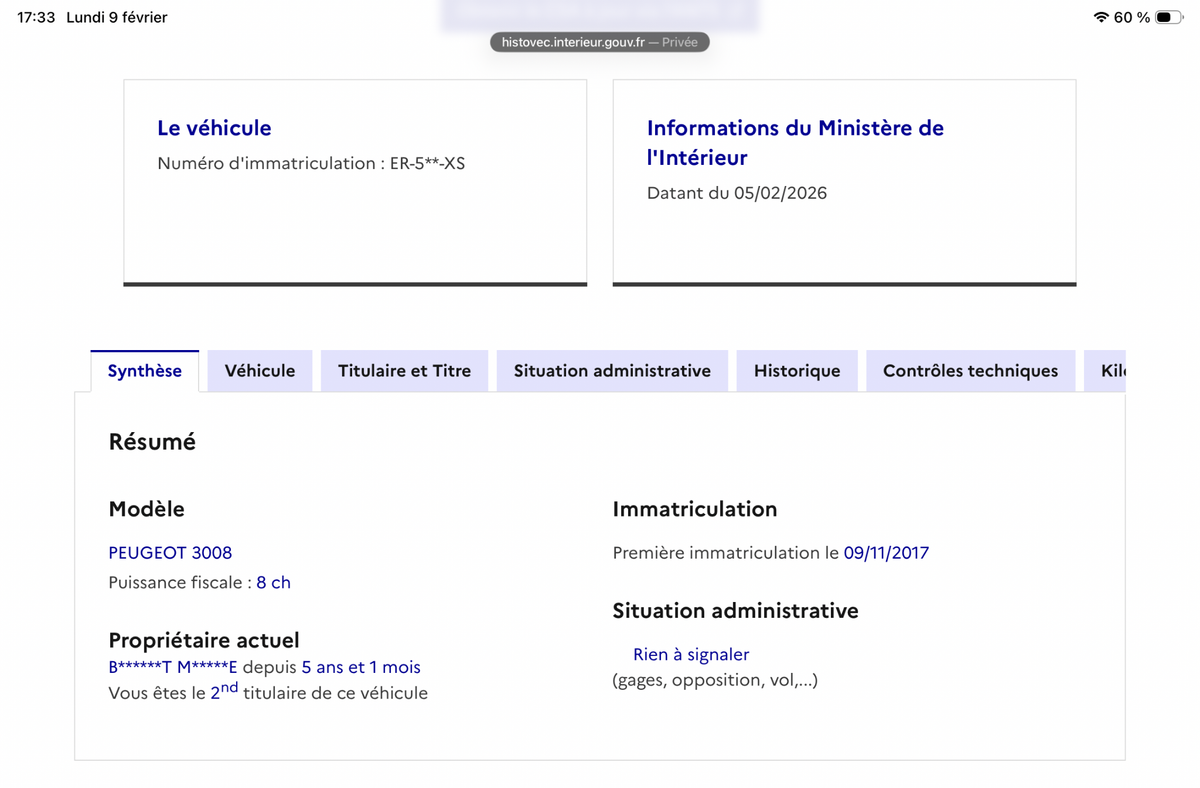The height and width of the screenshot is (788, 1200).
Task: Open the Titulaire et Titre tab
Action: point(404,371)
